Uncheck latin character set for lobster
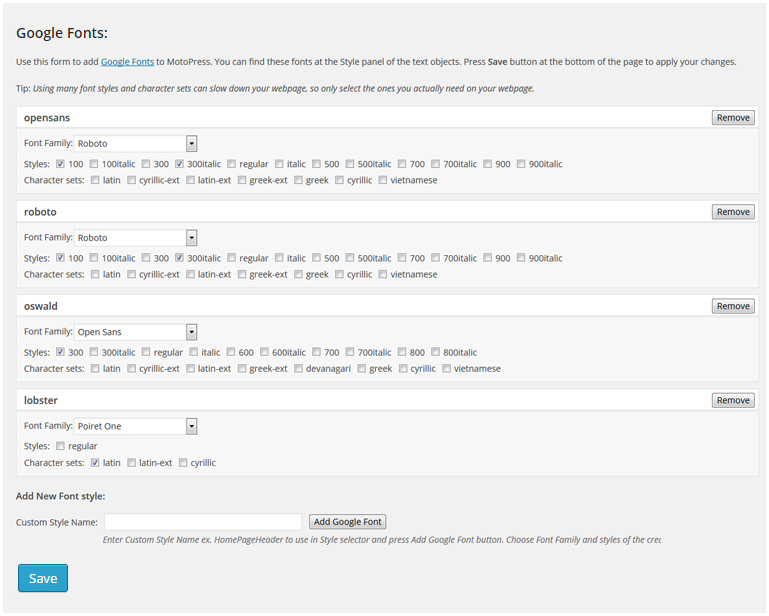The image size is (769, 616). 95,463
